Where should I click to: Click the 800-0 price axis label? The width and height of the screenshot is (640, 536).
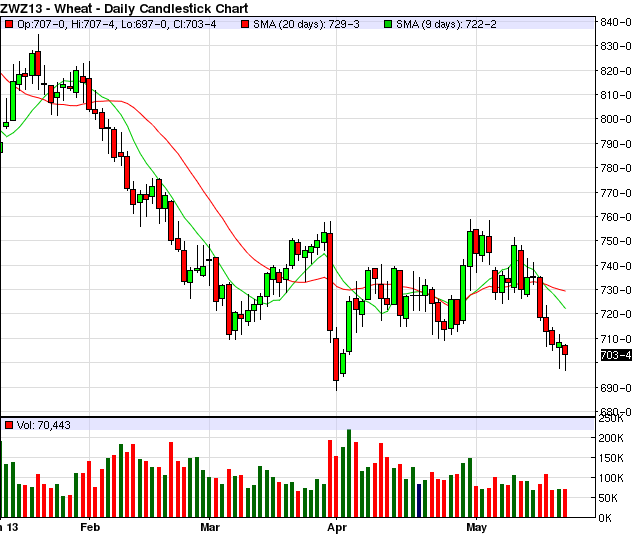616,119
